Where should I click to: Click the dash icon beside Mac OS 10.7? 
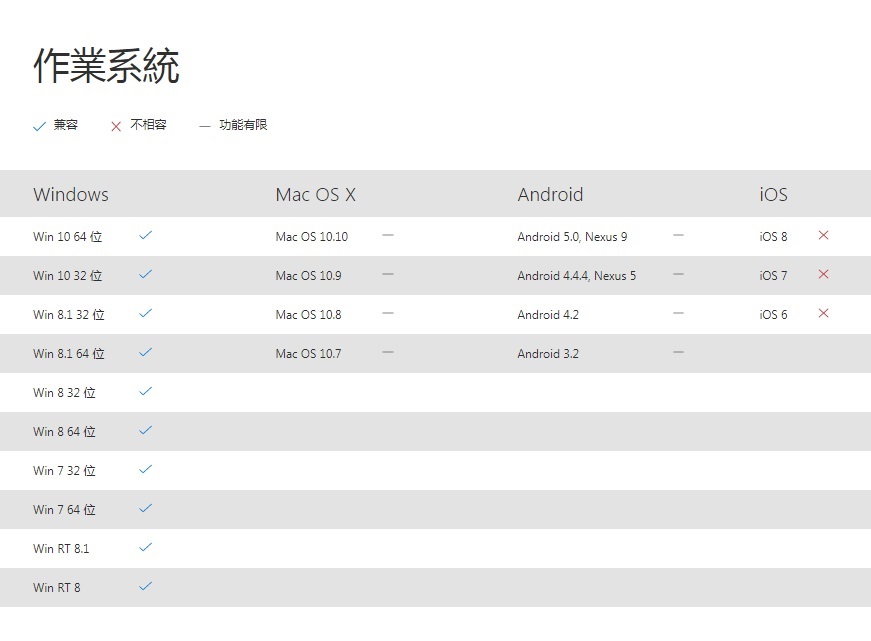(388, 352)
